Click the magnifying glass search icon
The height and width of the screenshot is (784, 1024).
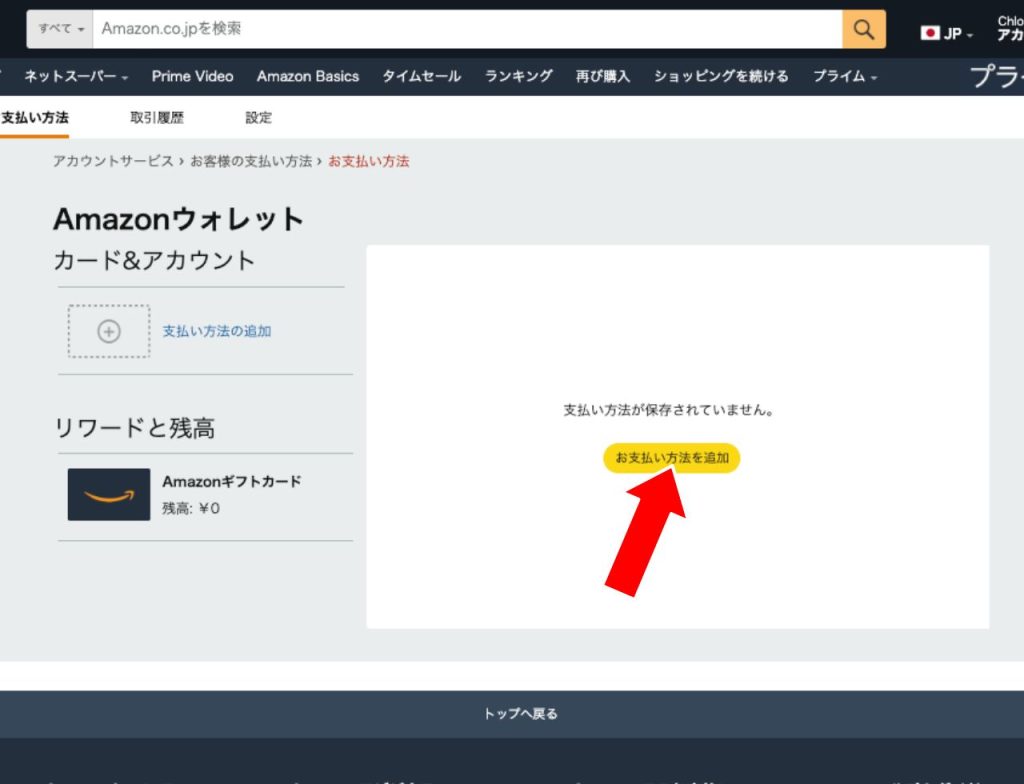(864, 29)
